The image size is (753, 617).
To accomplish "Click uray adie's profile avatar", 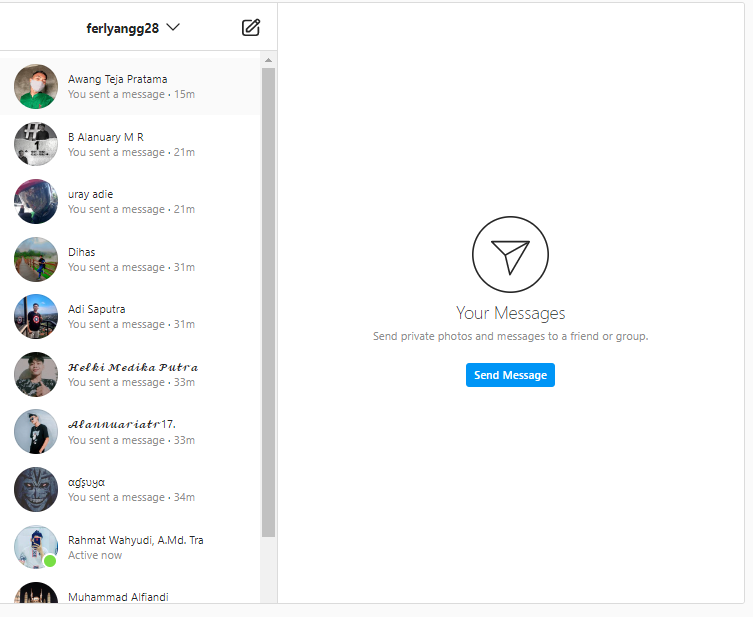I will coord(36,202).
